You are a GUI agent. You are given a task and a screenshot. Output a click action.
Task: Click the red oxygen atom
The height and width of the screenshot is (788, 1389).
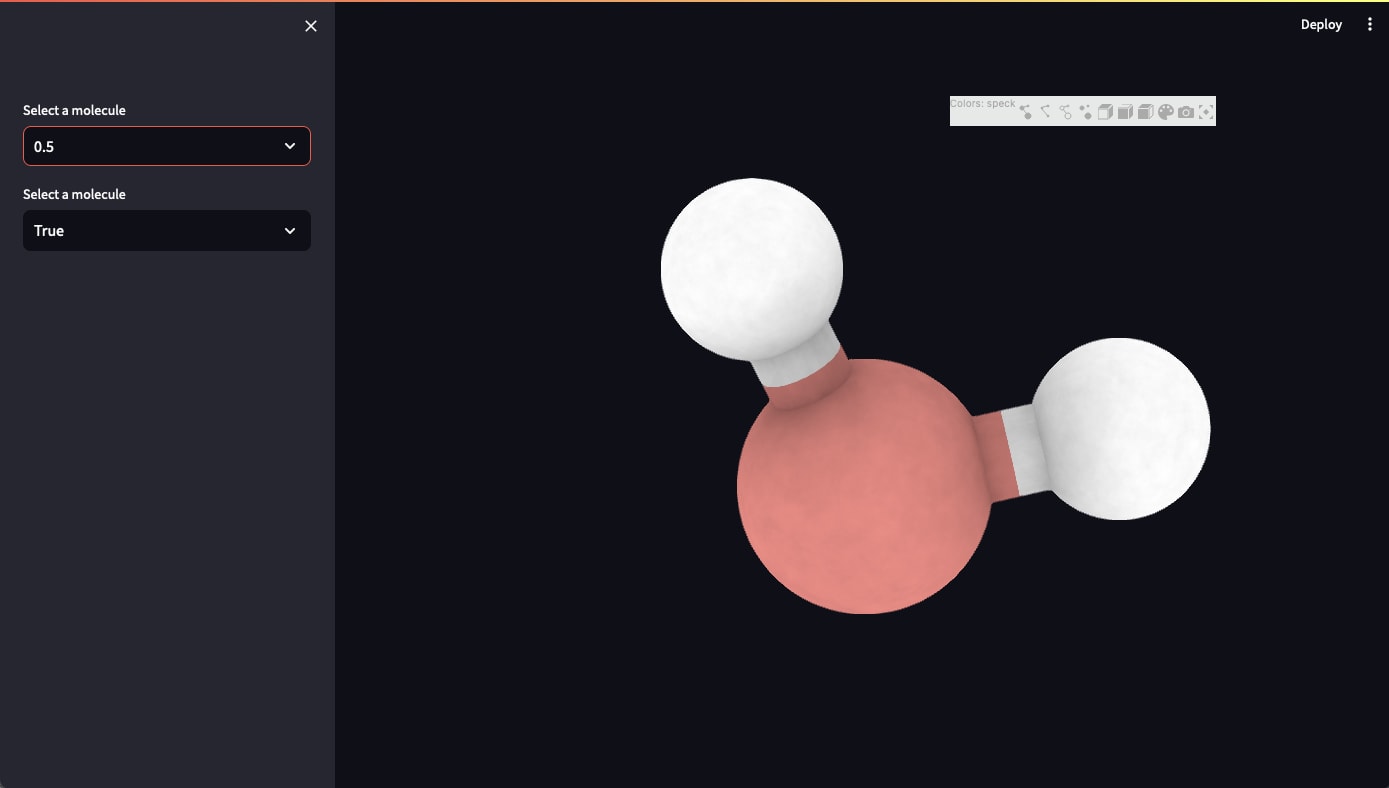pos(864,487)
